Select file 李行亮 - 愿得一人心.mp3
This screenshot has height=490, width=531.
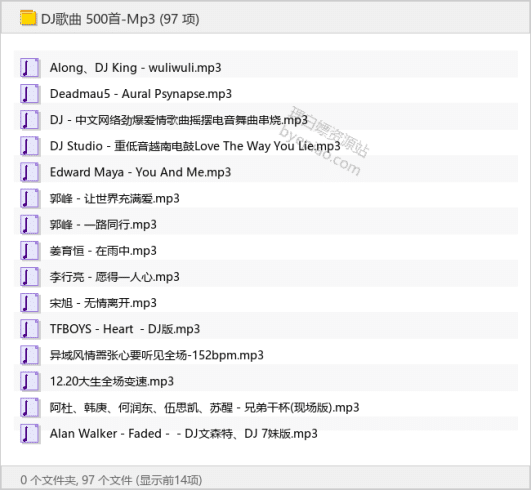115,277
